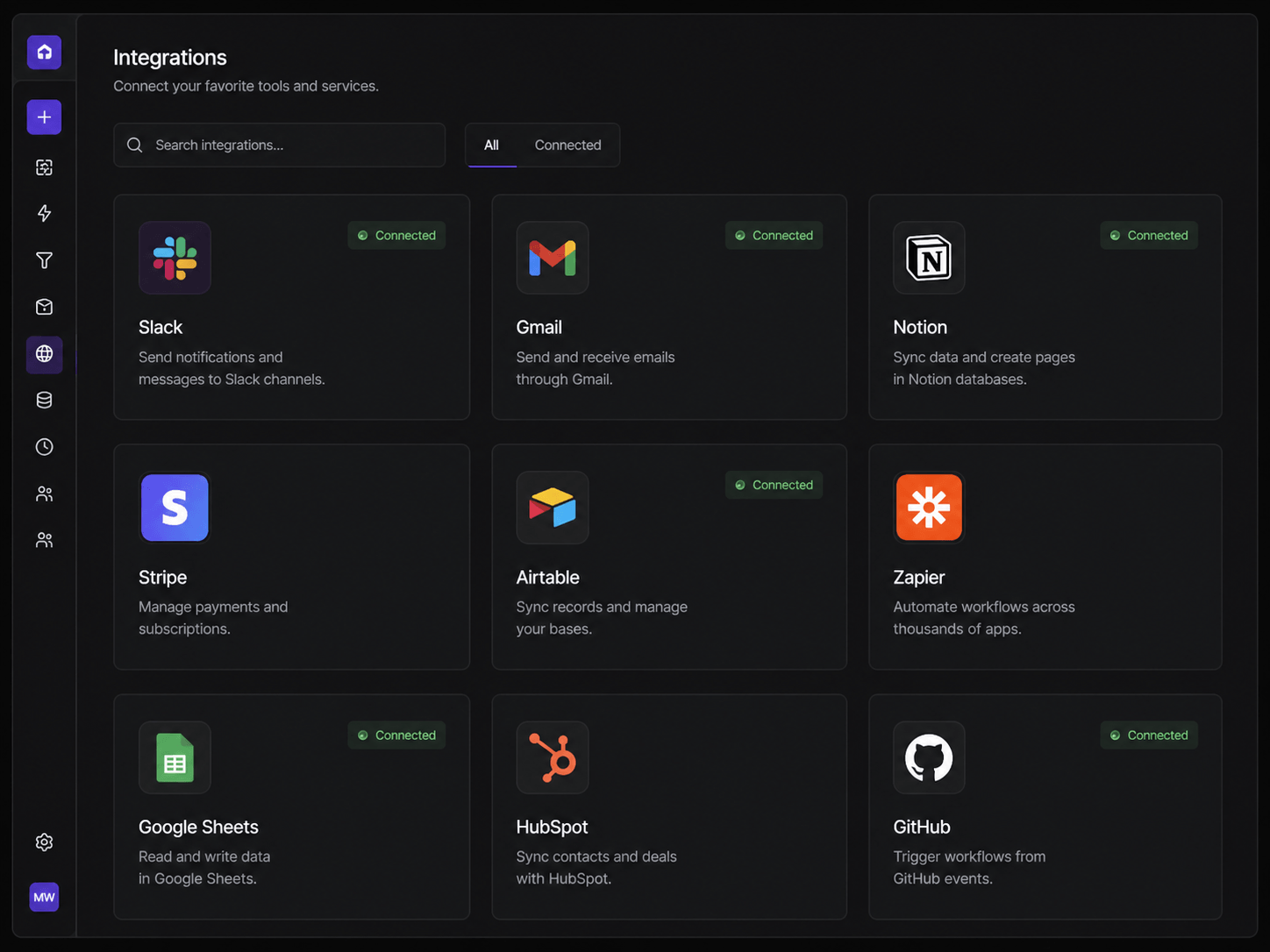Click Gmail's Connected status badge

[x=774, y=235]
